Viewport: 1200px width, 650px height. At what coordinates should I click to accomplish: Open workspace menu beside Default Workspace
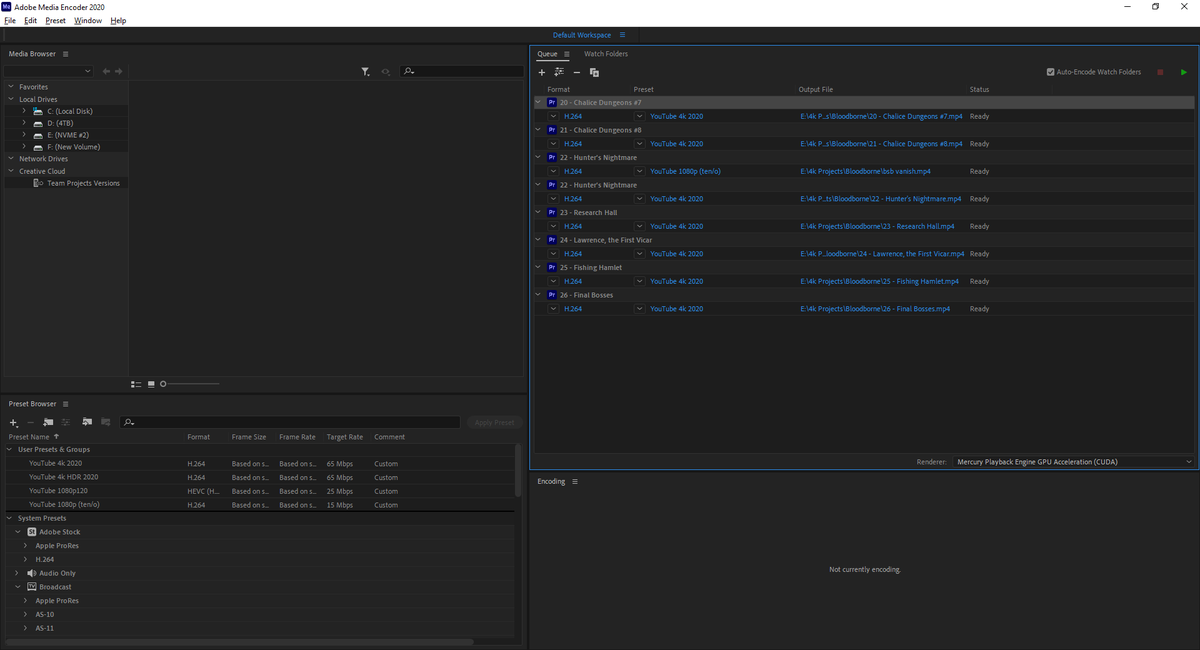click(x=622, y=35)
